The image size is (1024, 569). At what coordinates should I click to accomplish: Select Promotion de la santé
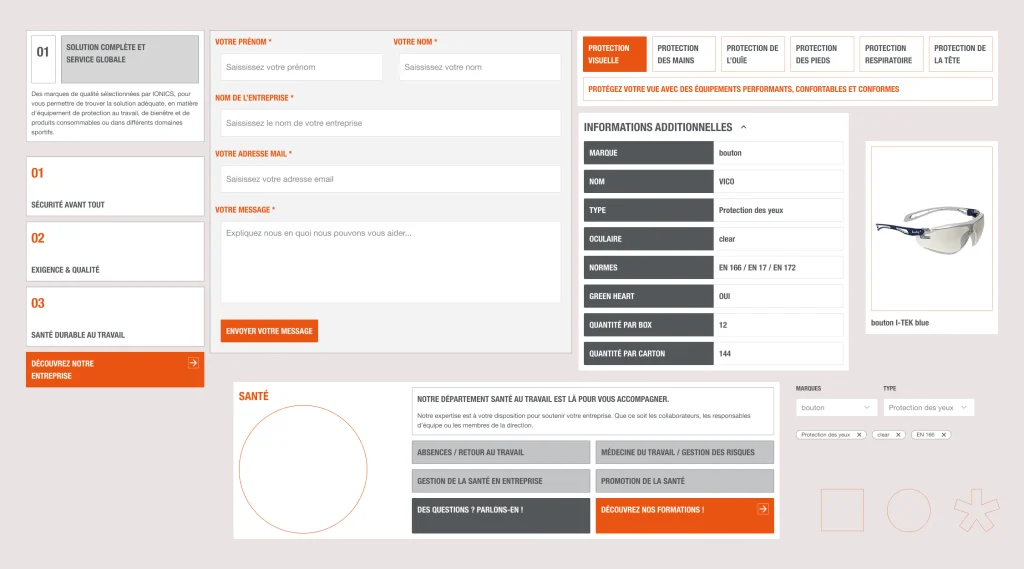click(684, 481)
